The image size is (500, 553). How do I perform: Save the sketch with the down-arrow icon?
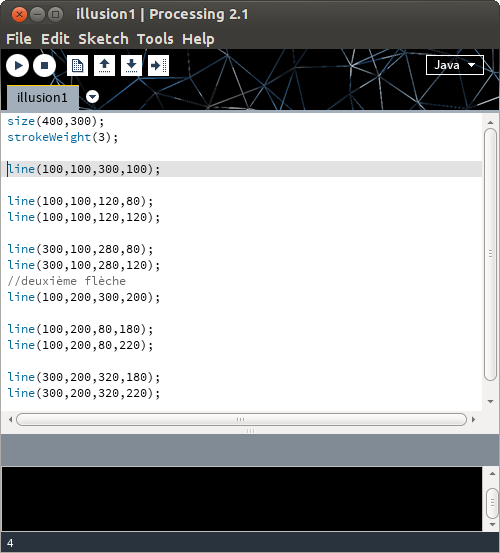pyautogui.click(x=131, y=66)
